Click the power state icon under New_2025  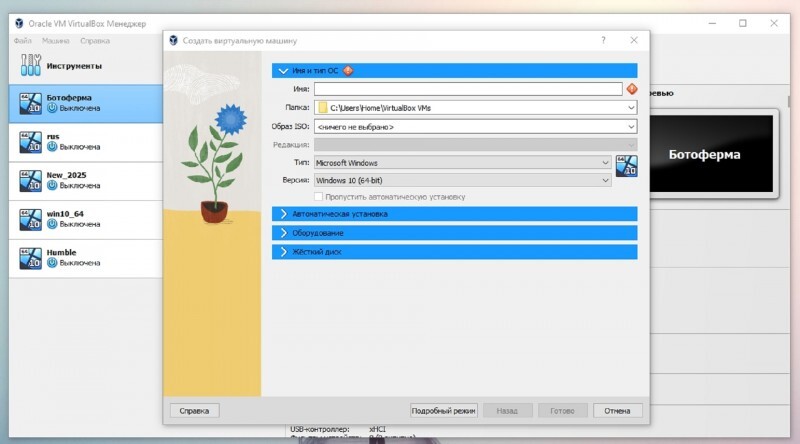52,186
